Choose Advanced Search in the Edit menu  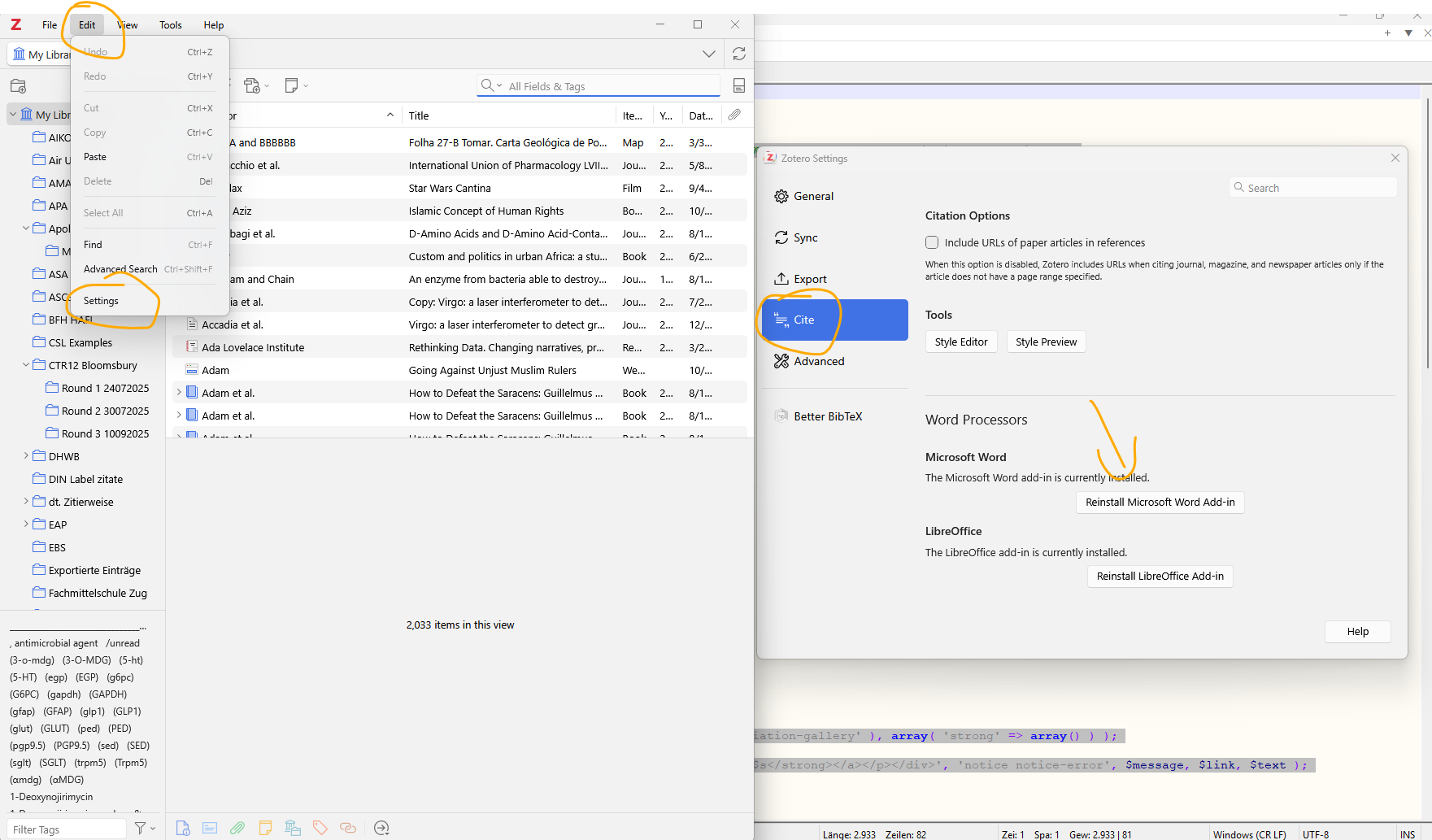150,269
